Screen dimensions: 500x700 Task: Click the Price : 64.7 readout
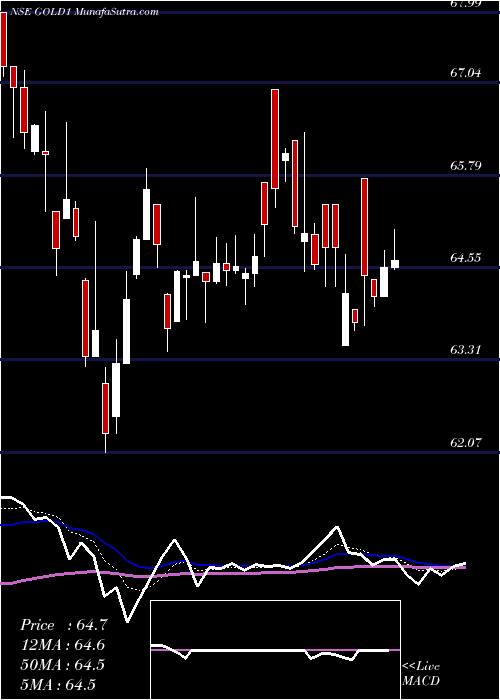64,625
